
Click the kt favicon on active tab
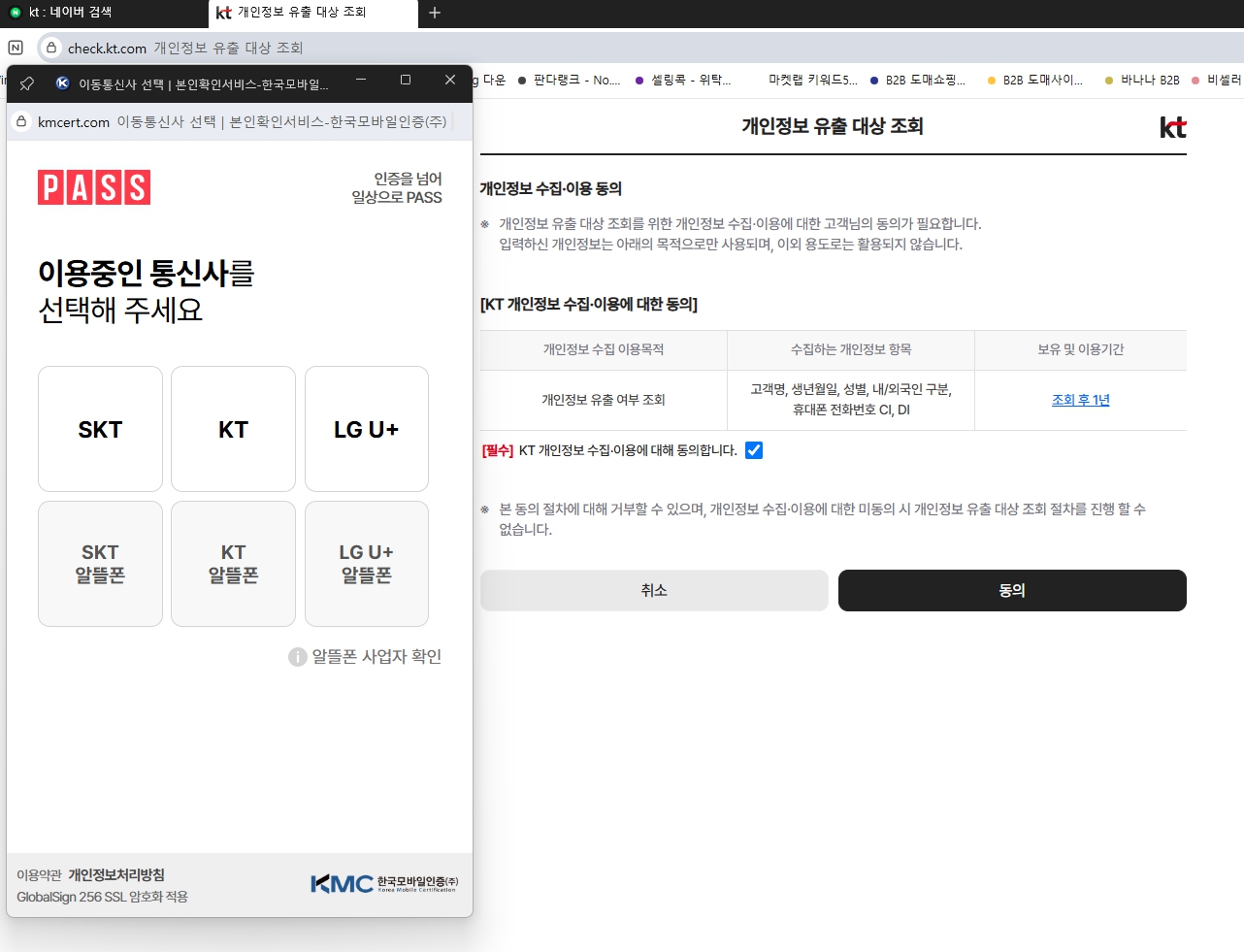coord(224,13)
